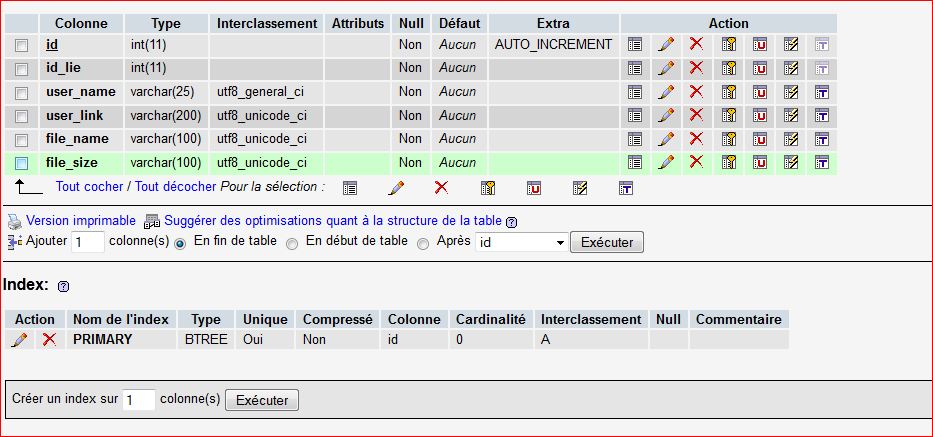Add index on user_name column
This screenshot has height=437, width=933.
(791, 92)
